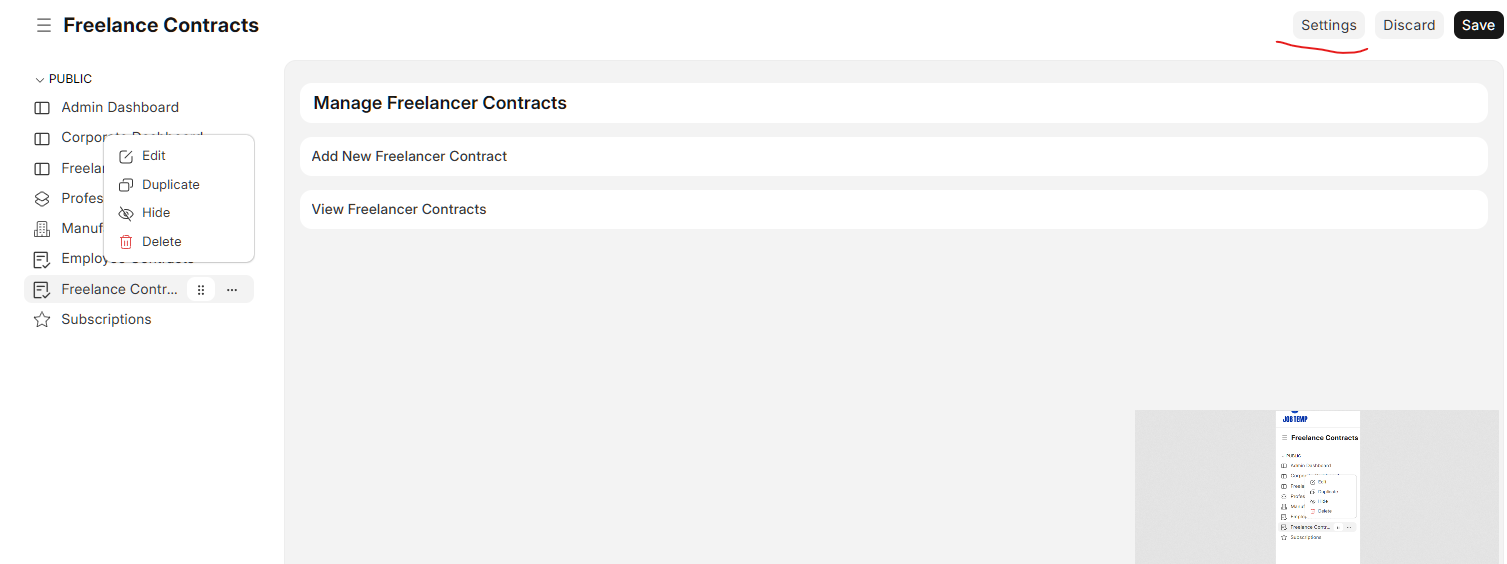Click the Subscriptions star icon
The image size is (1507, 564).
(x=42, y=320)
